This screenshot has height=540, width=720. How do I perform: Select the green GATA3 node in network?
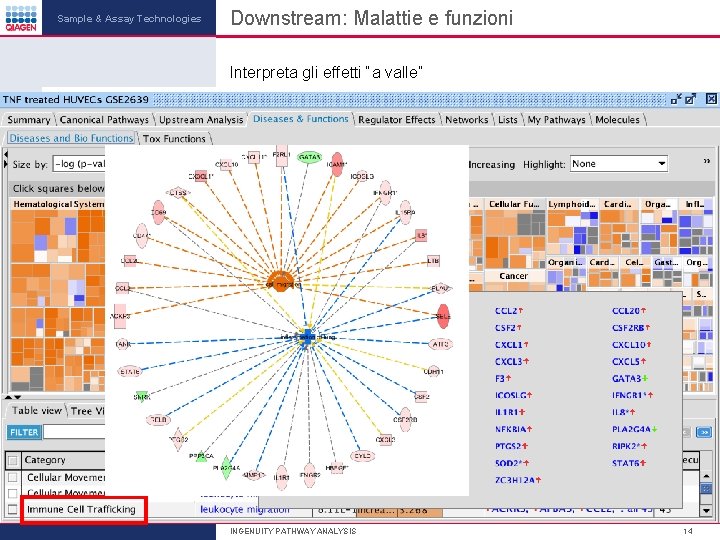(x=309, y=157)
